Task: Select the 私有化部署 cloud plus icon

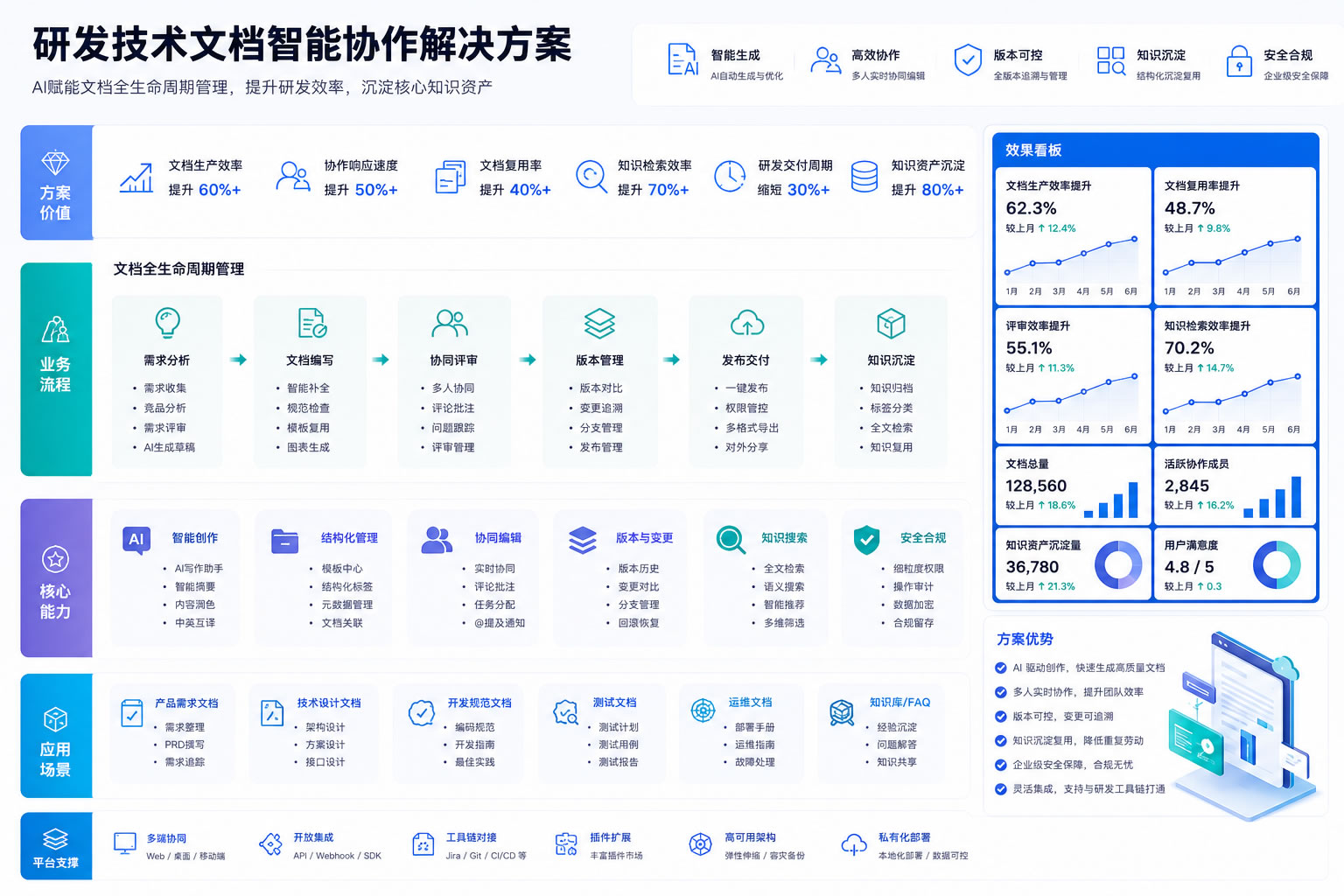Action: tap(854, 844)
